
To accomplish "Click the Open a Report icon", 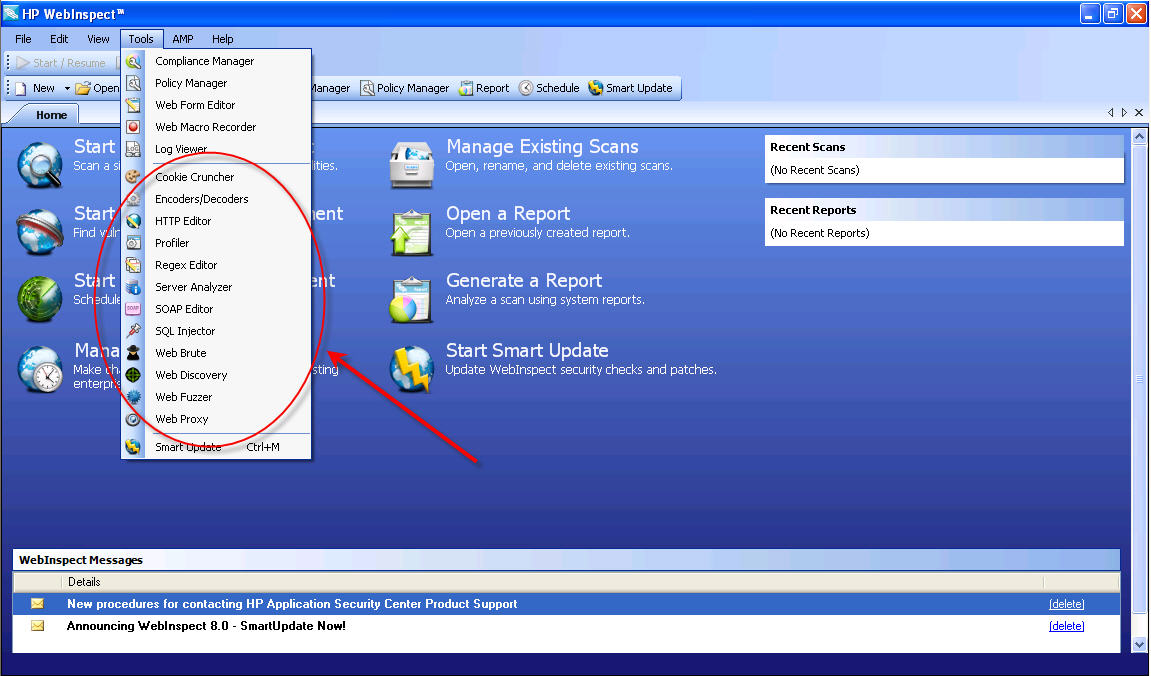I will pyautogui.click(x=412, y=231).
